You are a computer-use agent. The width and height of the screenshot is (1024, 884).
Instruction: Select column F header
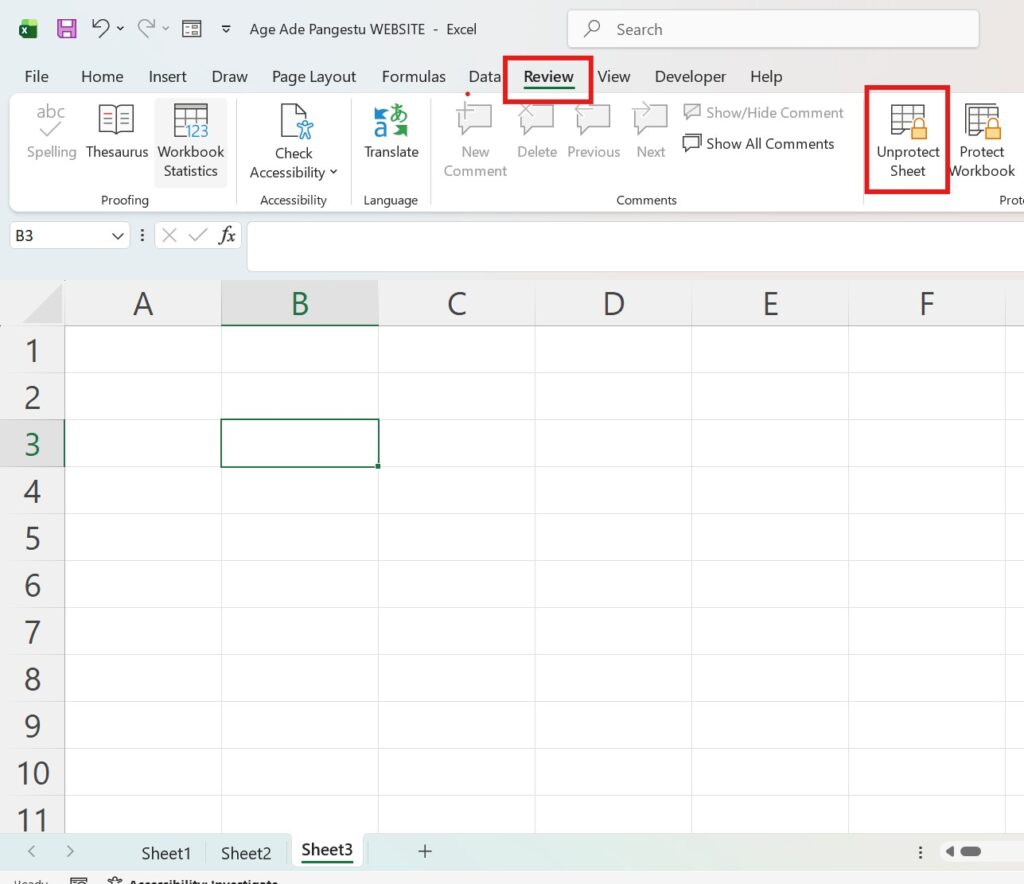click(927, 304)
